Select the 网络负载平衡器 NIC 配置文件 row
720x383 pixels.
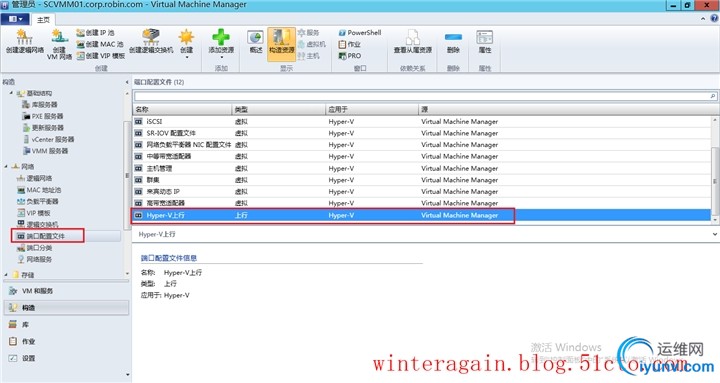tap(422, 145)
